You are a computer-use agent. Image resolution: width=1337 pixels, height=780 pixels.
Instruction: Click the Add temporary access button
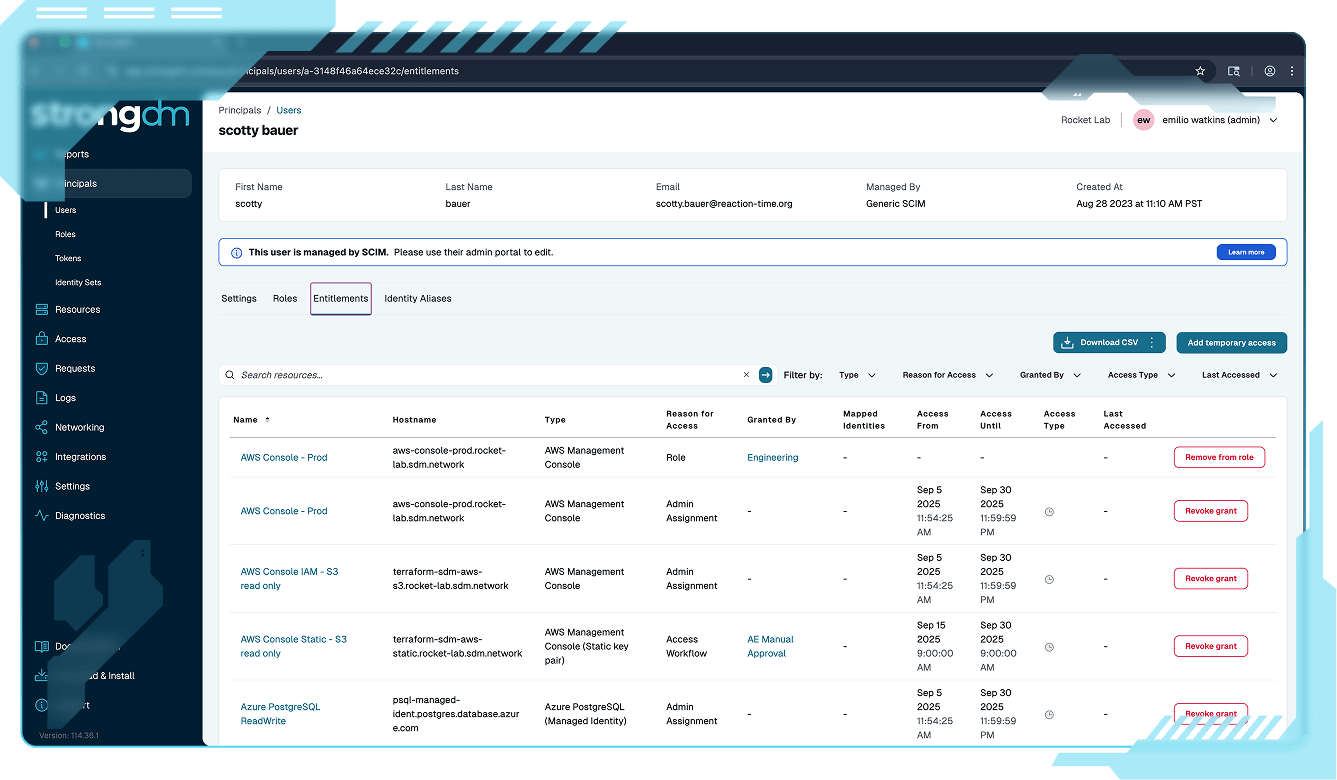click(x=1231, y=343)
